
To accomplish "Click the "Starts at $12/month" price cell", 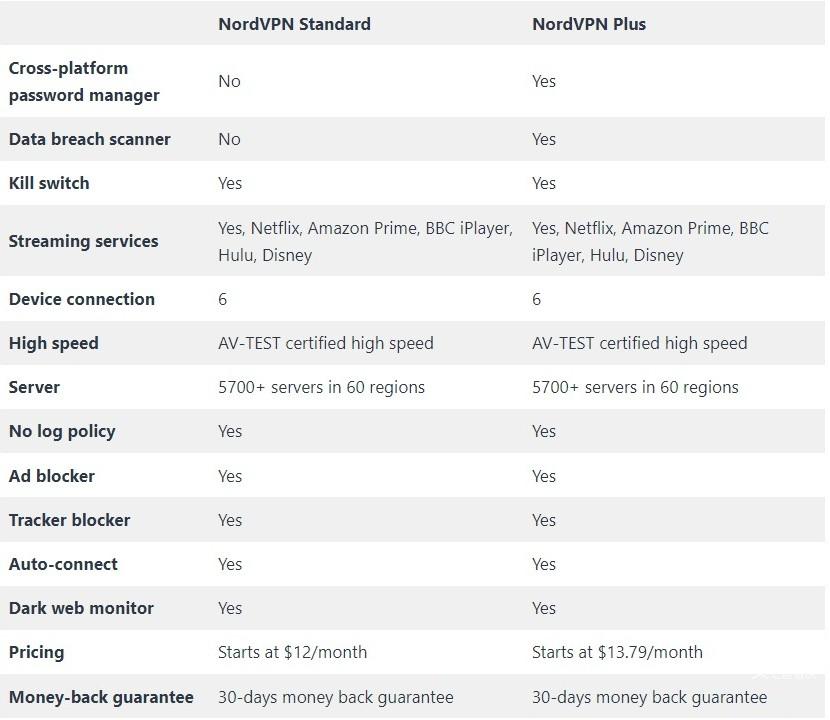I will (292, 652).
